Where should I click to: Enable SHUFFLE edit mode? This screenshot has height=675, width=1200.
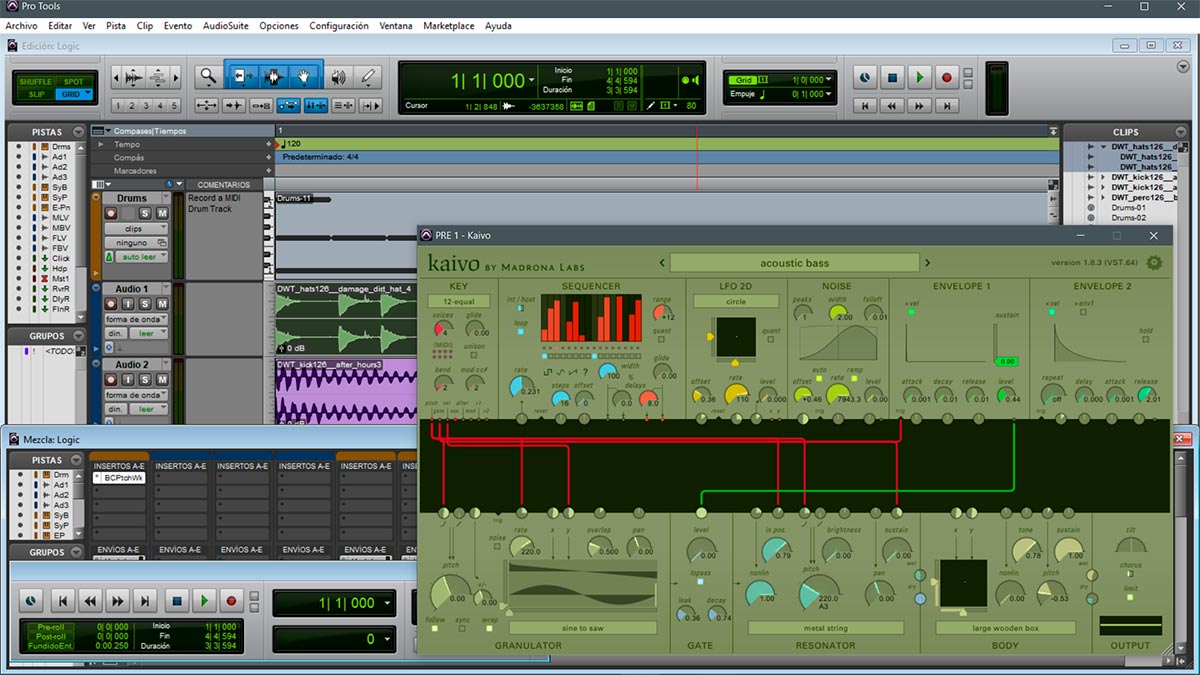(37, 82)
